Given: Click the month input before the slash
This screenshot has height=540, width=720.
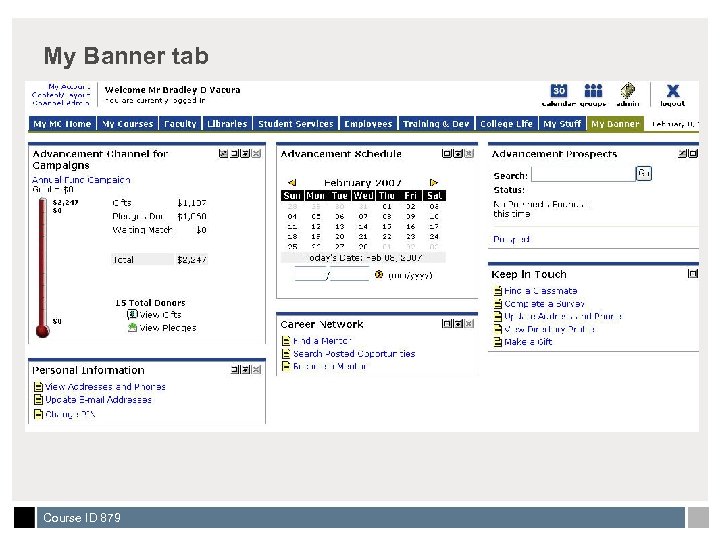Looking at the screenshot, I should click(310, 274).
